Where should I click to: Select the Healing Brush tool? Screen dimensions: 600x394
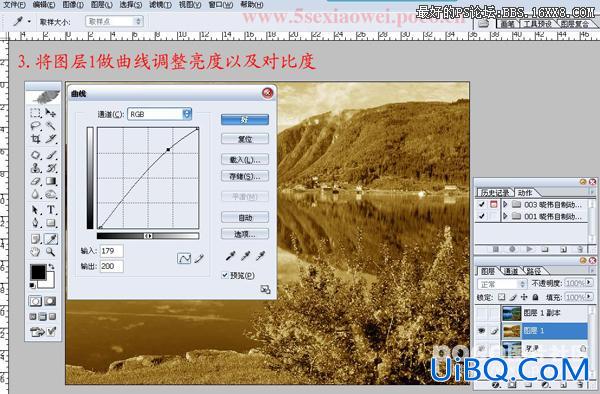pyautogui.click(x=35, y=155)
